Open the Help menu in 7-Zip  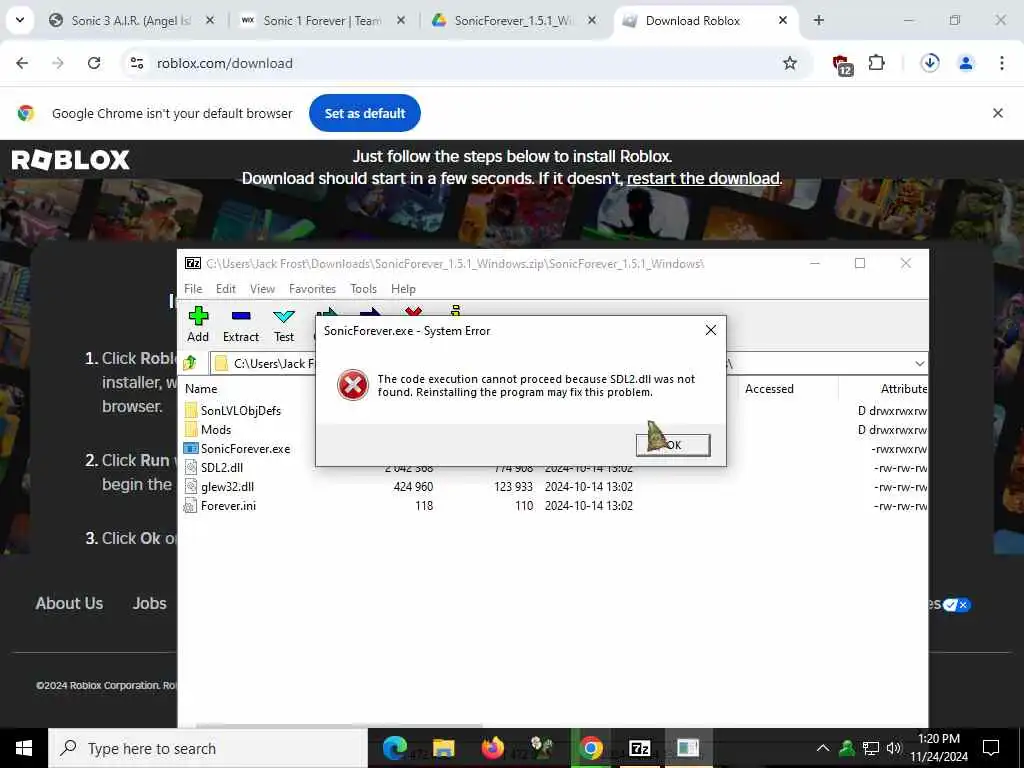[403, 289]
